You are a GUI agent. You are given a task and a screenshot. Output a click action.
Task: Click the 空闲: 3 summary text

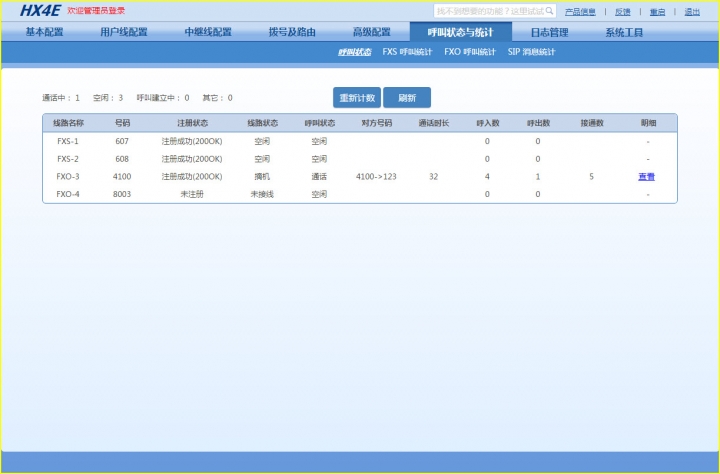108,98
